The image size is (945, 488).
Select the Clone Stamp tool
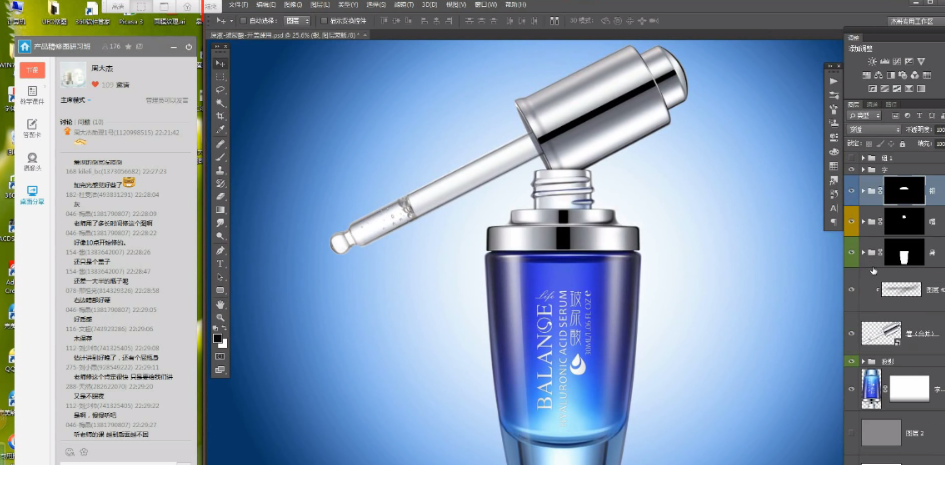pos(221,170)
